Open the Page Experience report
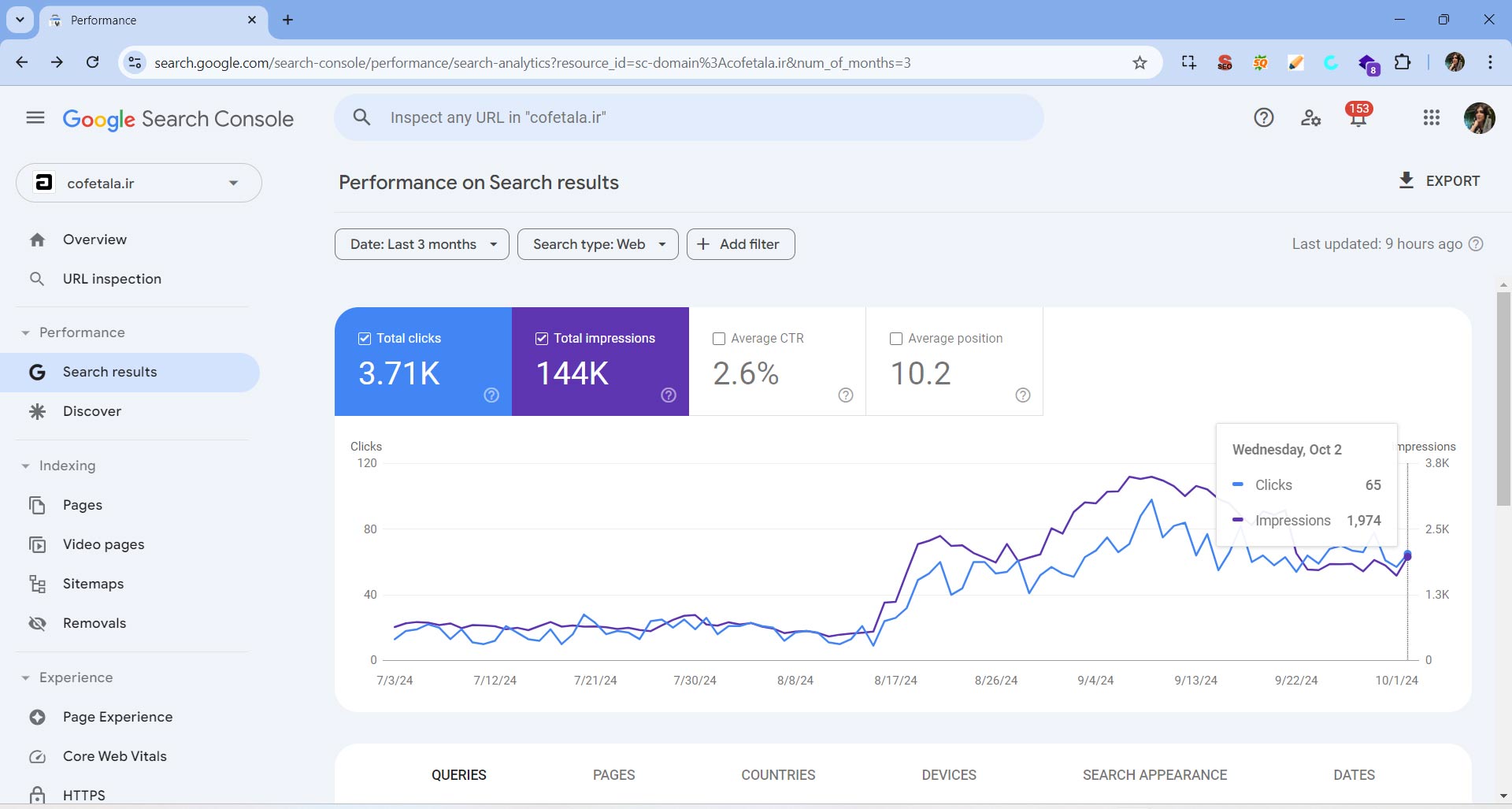Image resolution: width=1512 pixels, height=809 pixels. [117, 717]
